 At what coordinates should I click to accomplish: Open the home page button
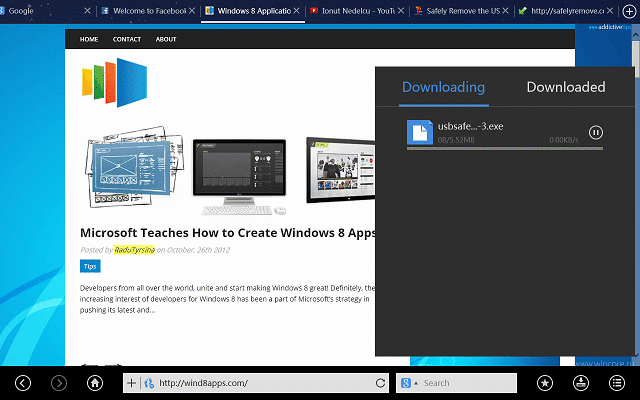coord(95,383)
